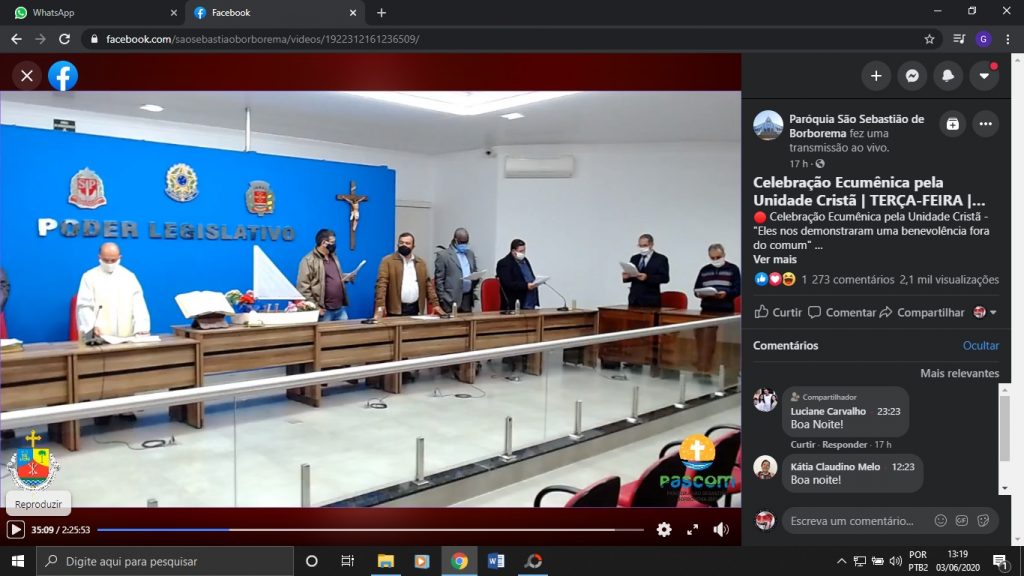Reply to Luciane Carvalho's comment
The image size is (1024, 576).
[844, 445]
